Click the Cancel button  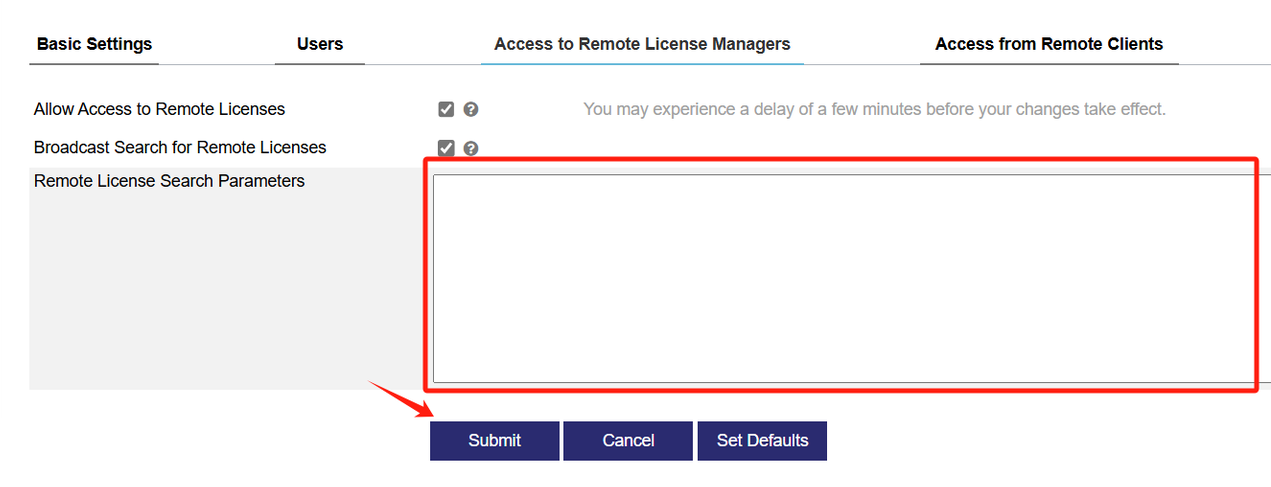[x=628, y=440]
